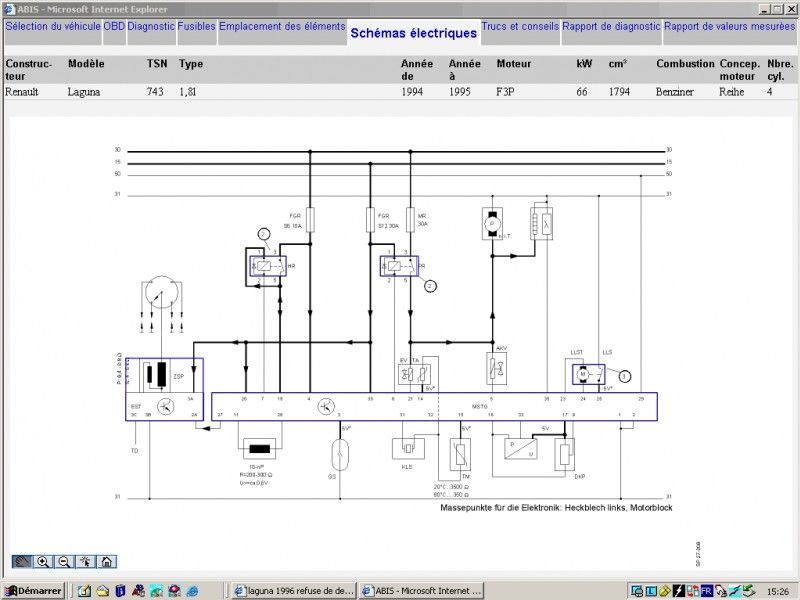Click the kW value 66
The image size is (800, 600).
[582, 92]
